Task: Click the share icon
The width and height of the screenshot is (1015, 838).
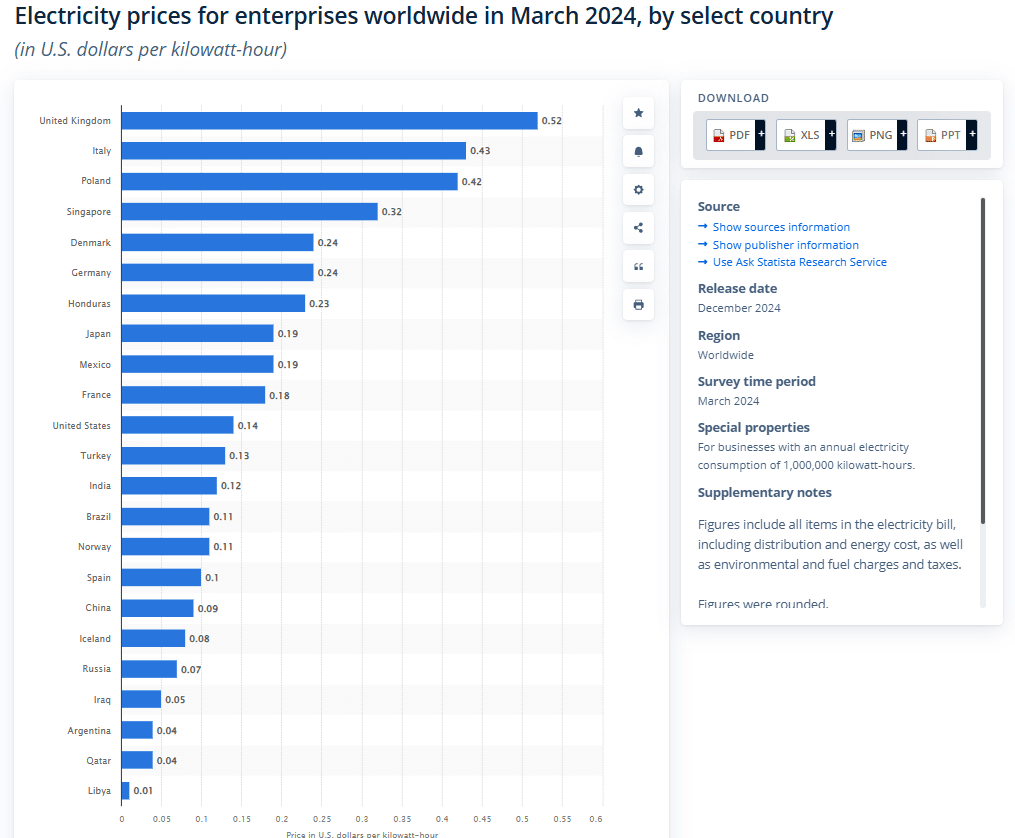Action: point(638,228)
